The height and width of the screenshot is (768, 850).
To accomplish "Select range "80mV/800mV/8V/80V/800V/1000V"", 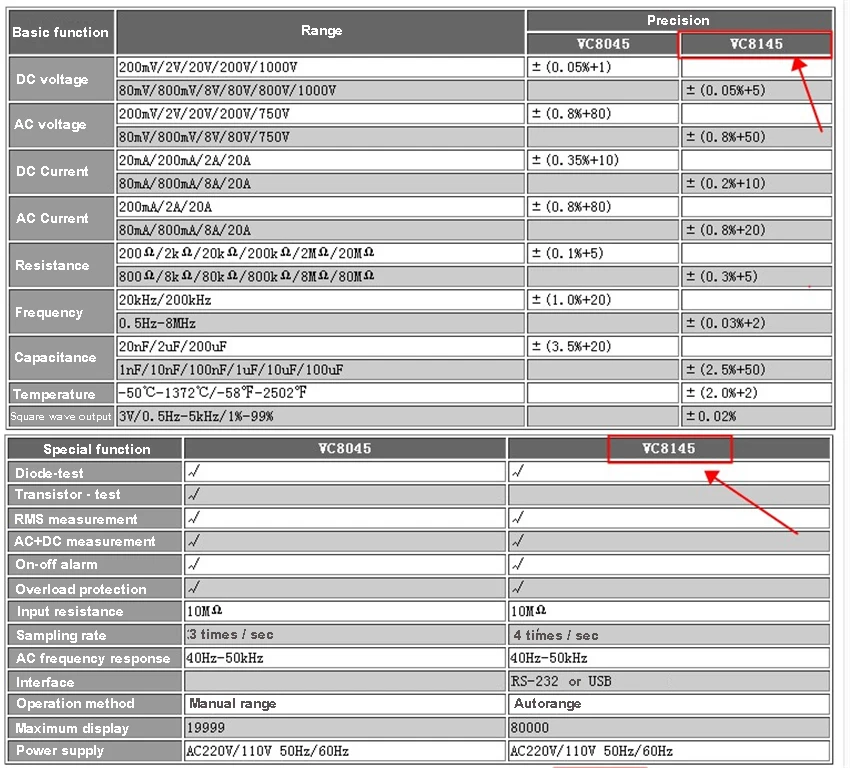I will click(x=321, y=91).
